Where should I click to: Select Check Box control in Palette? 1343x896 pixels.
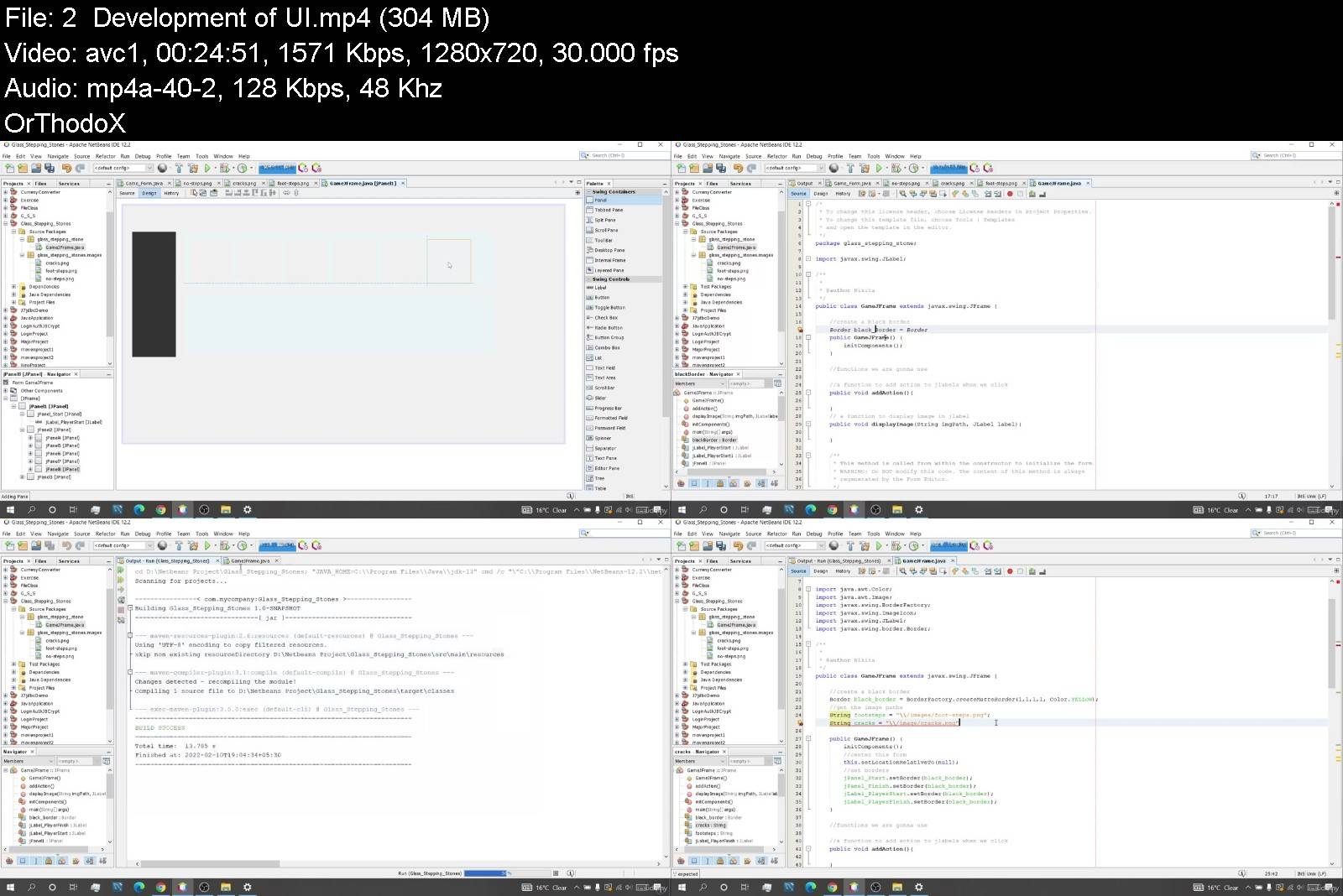(625, 318)
